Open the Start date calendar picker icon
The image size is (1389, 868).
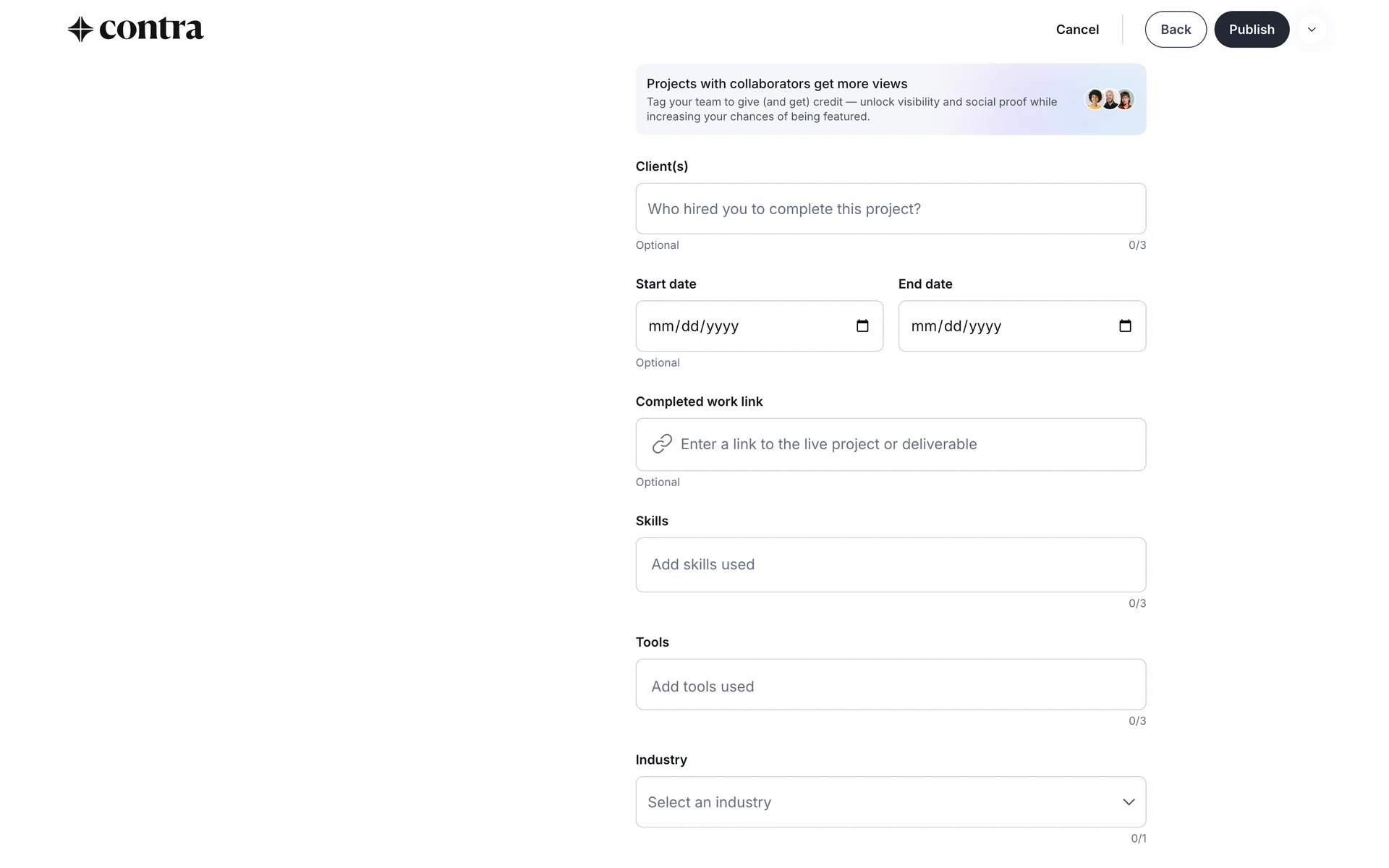[x=862, y=326]
